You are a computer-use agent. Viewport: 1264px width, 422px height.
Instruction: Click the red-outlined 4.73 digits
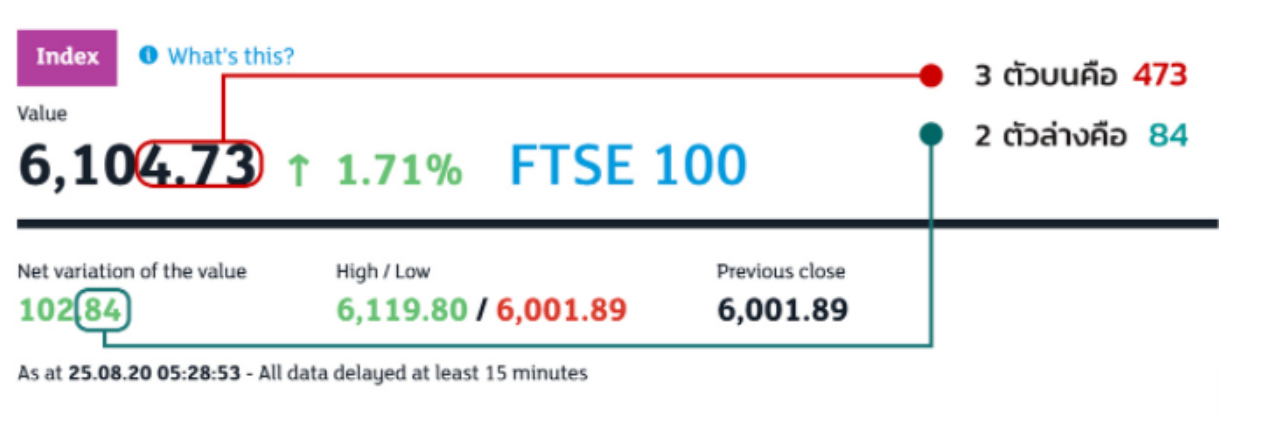pyautogui.click(x=200, y=165)
